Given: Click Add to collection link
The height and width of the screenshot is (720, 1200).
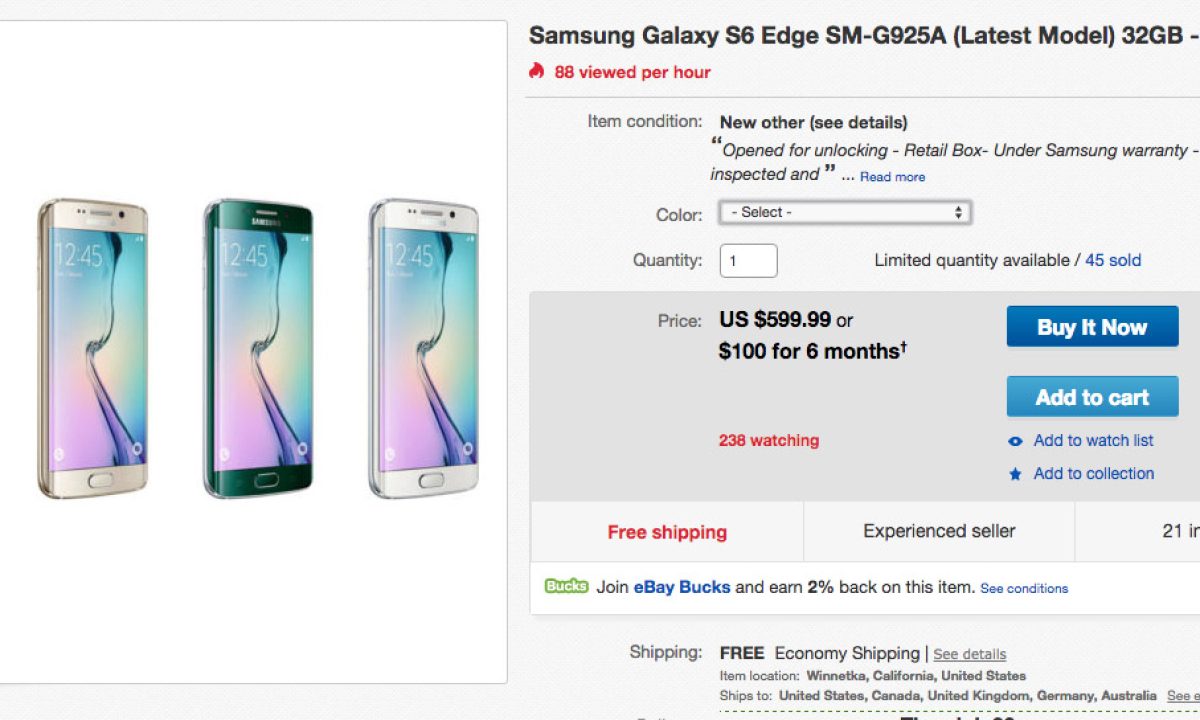Looking at the screenshot, I should 1093,473.
